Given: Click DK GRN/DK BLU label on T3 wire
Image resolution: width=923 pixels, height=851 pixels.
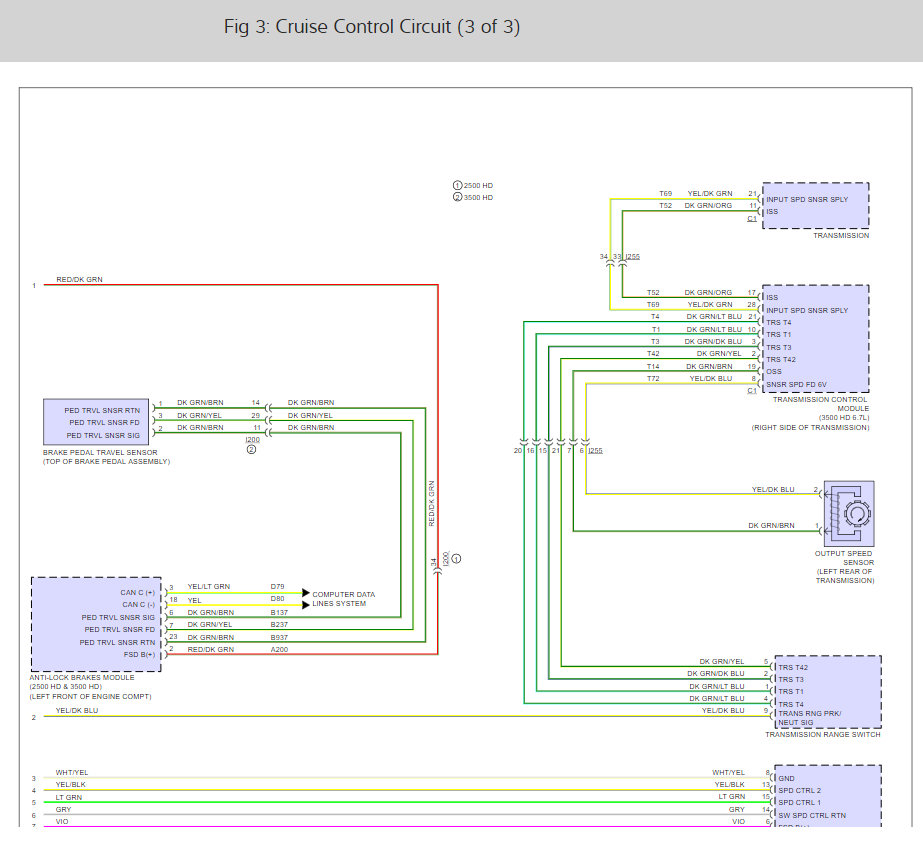Looking at the screenshot, I should (x=713, y=342).
